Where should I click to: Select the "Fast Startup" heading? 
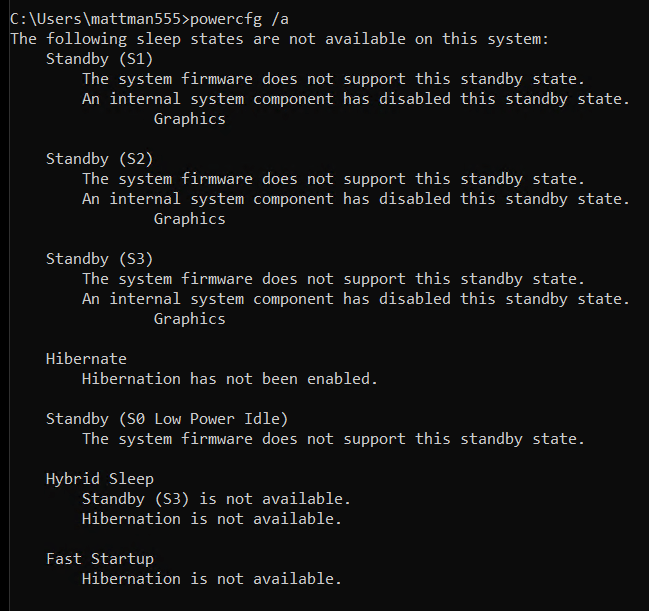tap(100, 559)
